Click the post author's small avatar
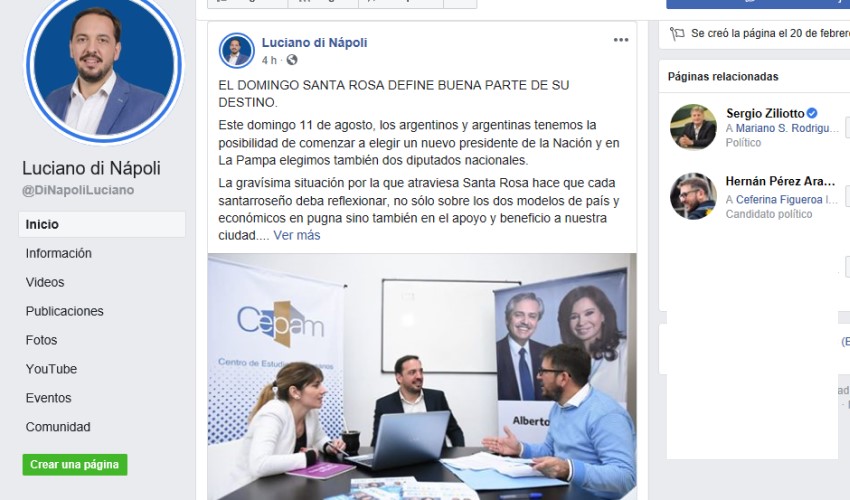Image resolution: width=850 pixels, height=500 pixels. point(236,50)
